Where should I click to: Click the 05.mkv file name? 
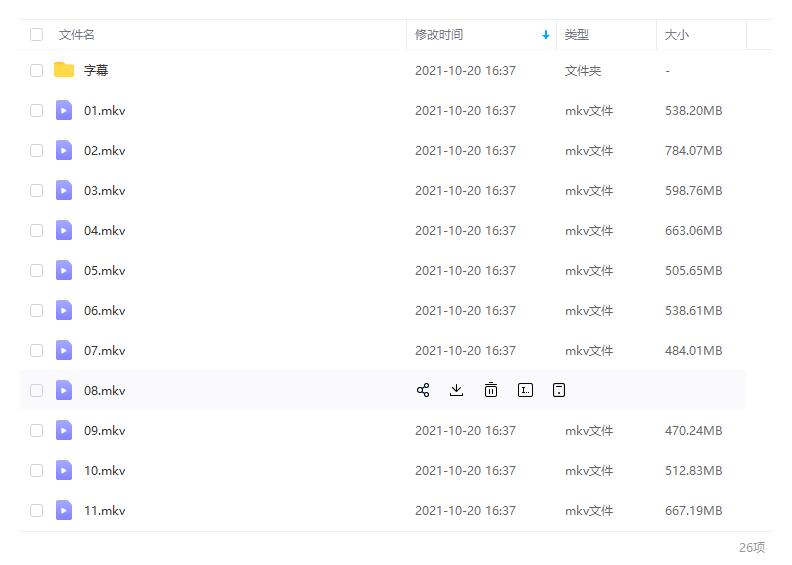[x=105, y=270]
